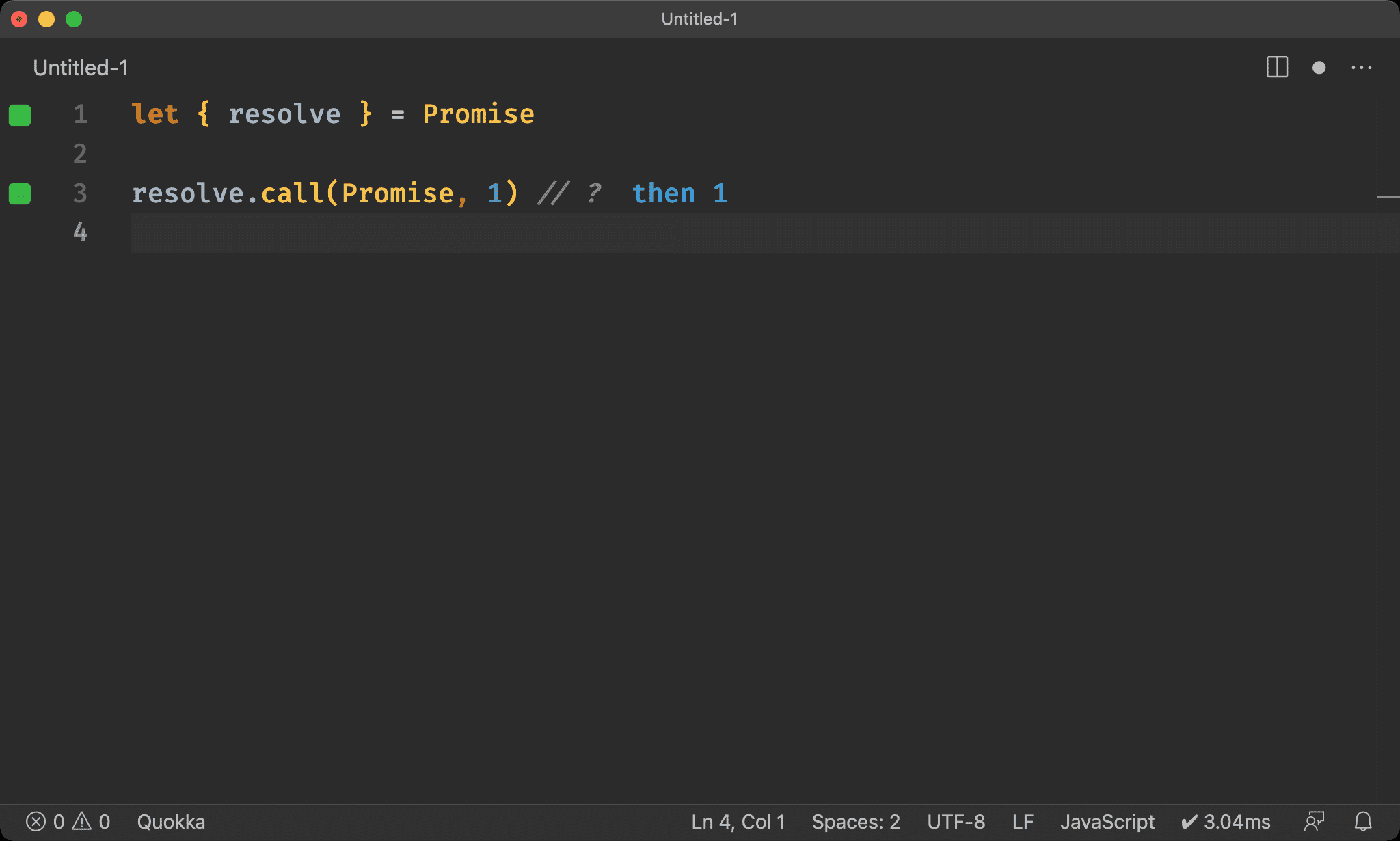The height and width of the screenshot is (841, 1400).
Task: Click the feedback icon in status bar
Action: (x=1314, y=822)
